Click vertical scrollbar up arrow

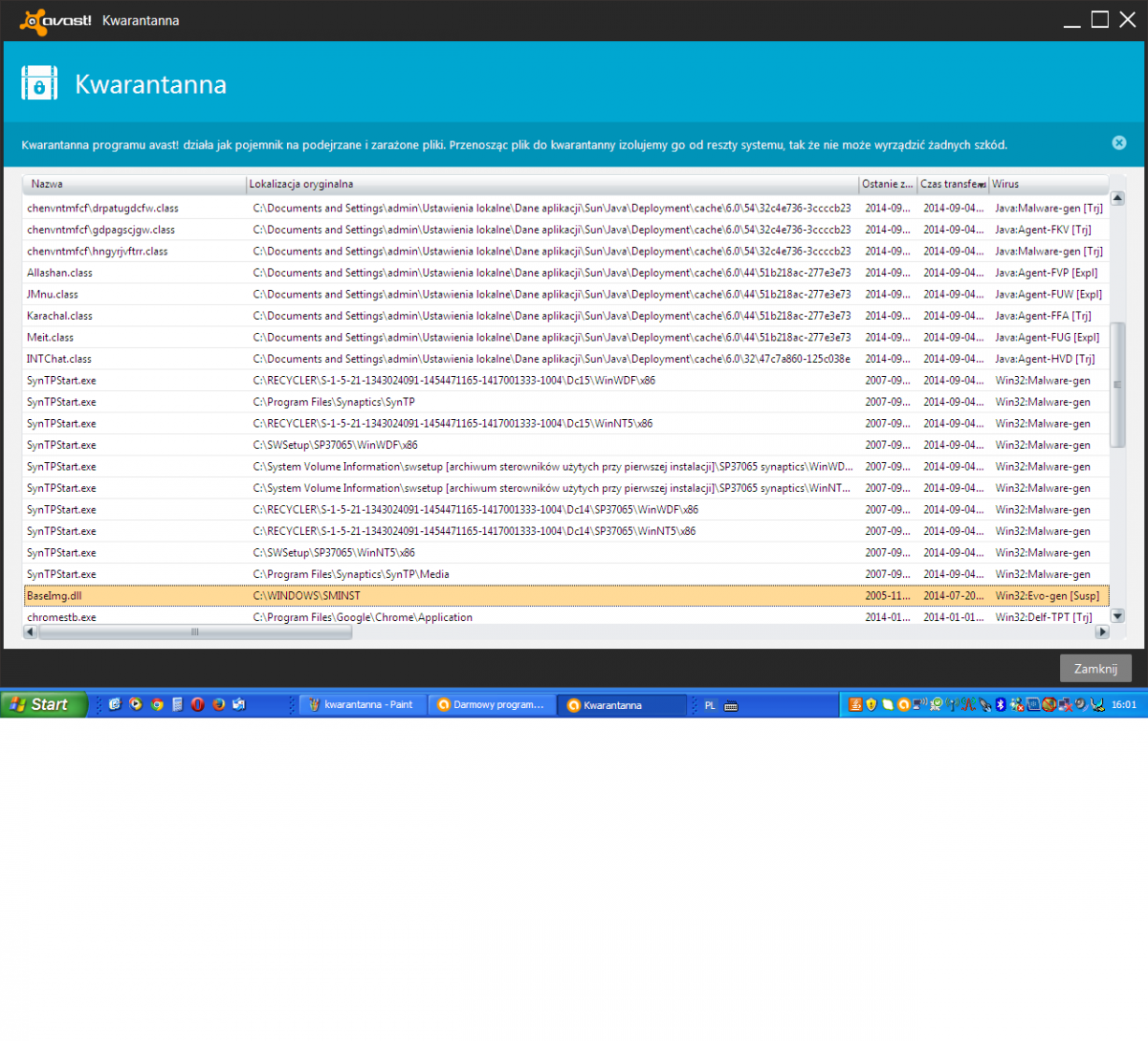1117,198
